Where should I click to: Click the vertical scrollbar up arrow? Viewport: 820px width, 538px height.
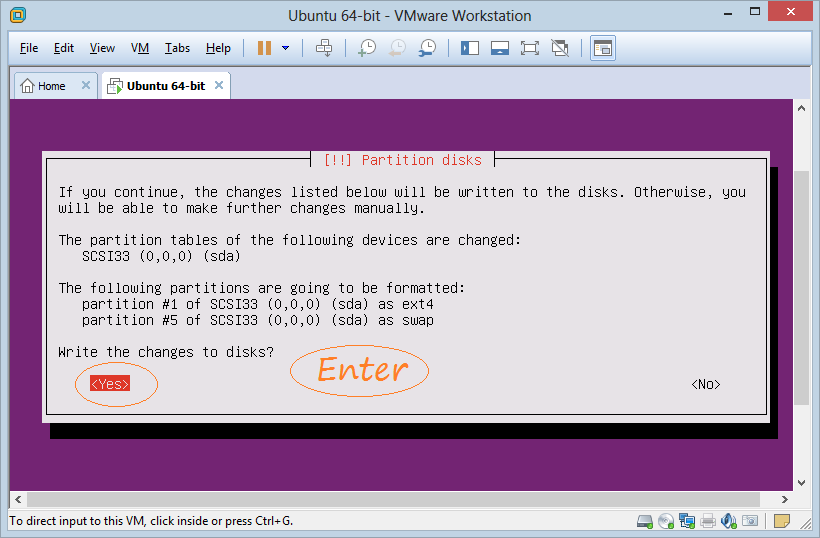(x=801, y=108)
